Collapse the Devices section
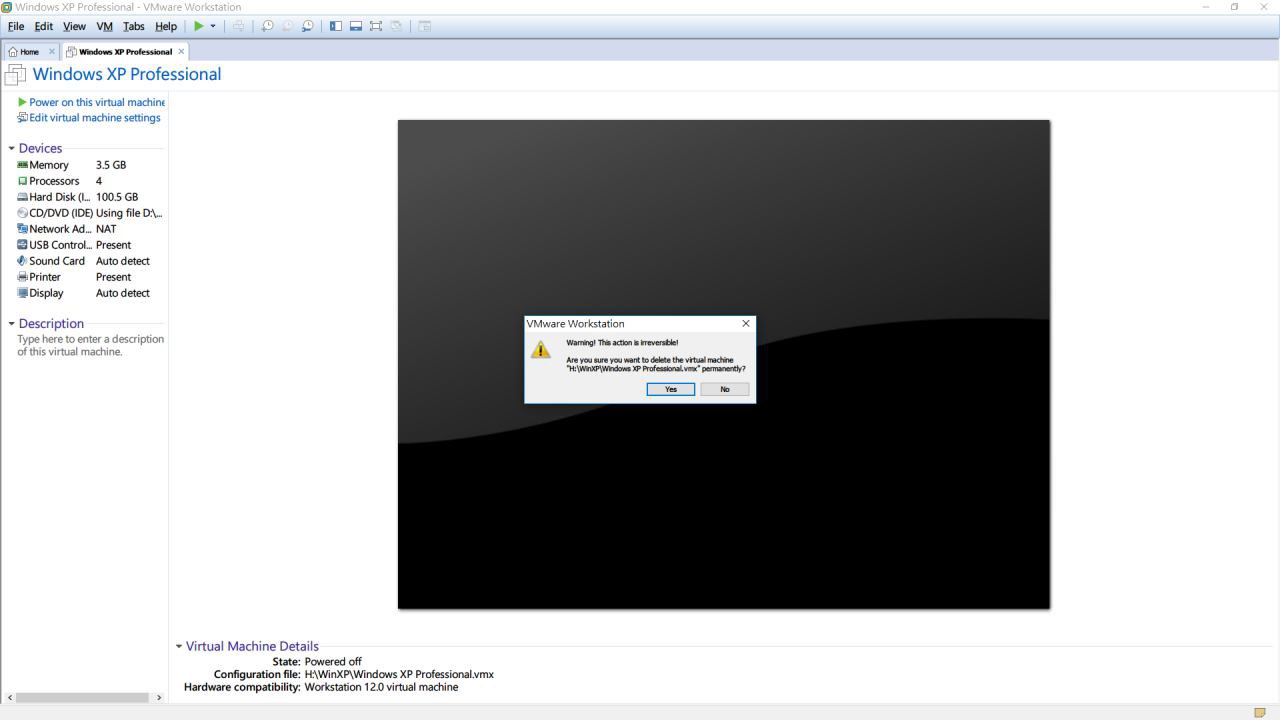This screenshot has width=1280, height=720. (12, 148)
